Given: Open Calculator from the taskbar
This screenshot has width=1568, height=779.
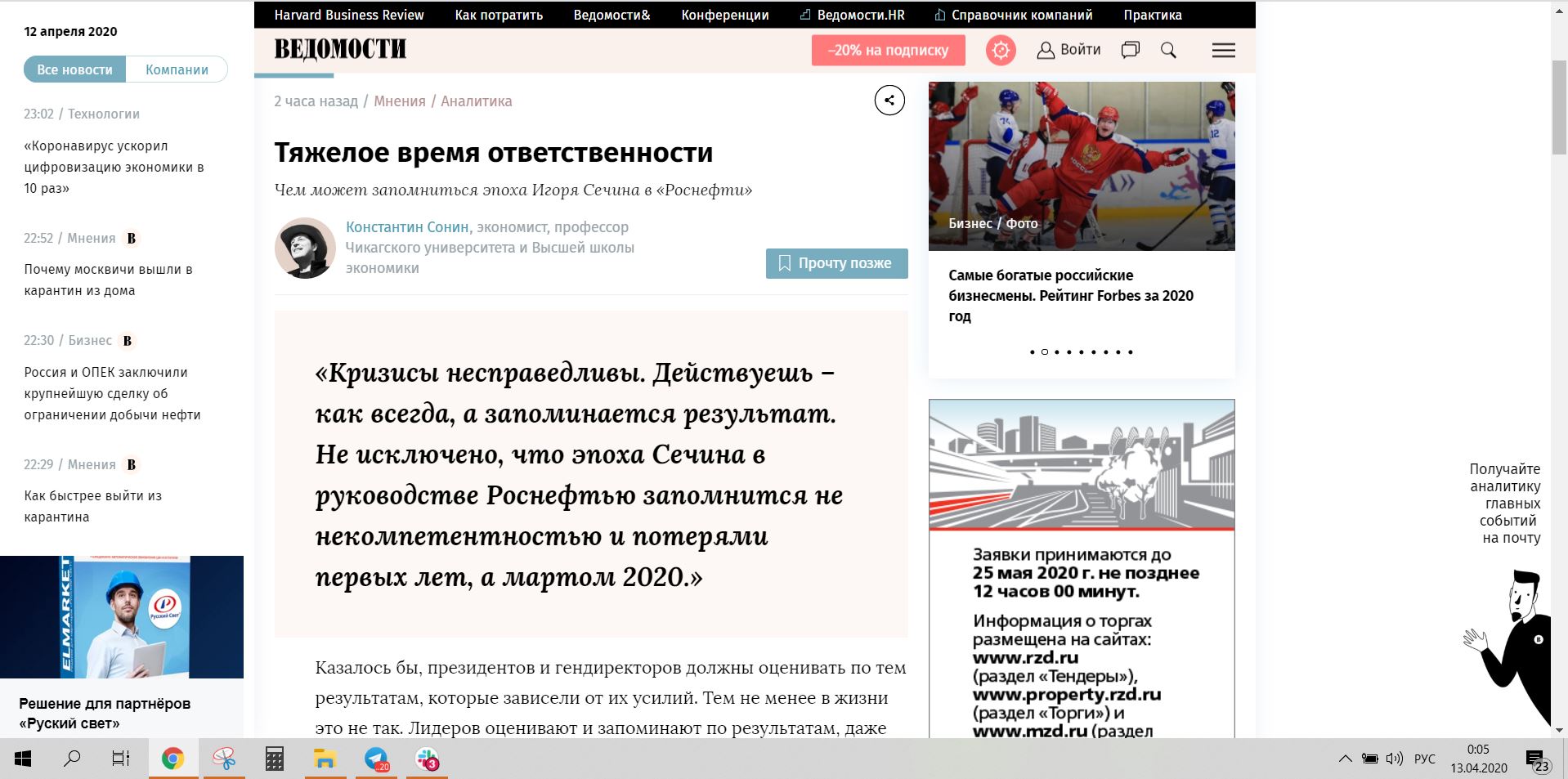Looking at the screenshot, I should coord(275,759).
